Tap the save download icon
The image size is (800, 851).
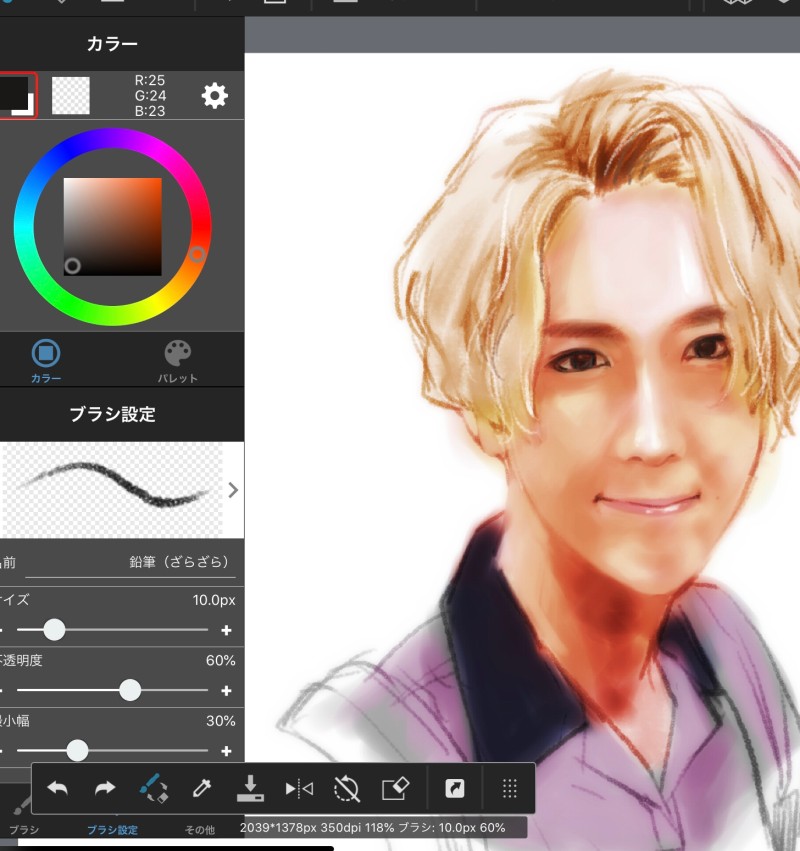250,788
